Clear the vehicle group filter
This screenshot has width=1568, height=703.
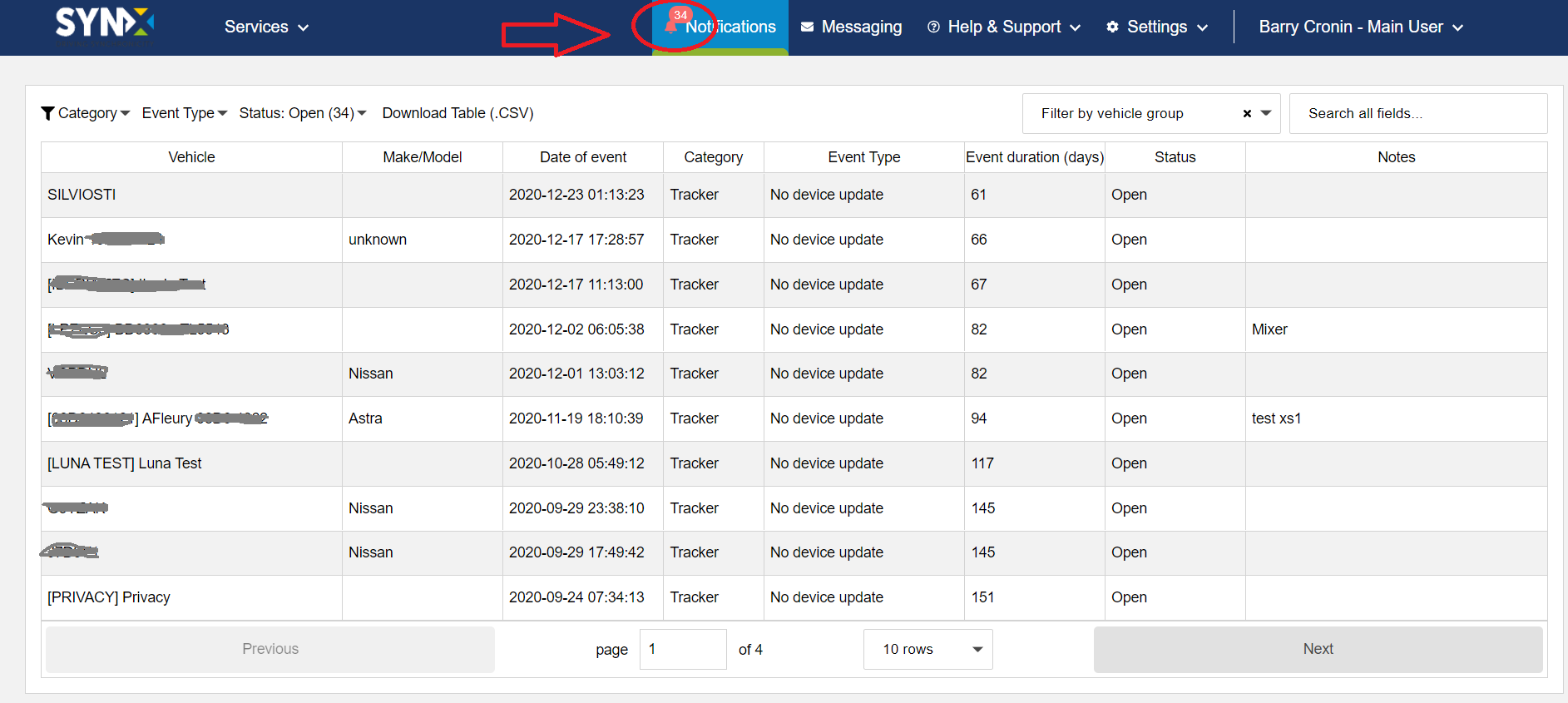tap(1247, 114)
